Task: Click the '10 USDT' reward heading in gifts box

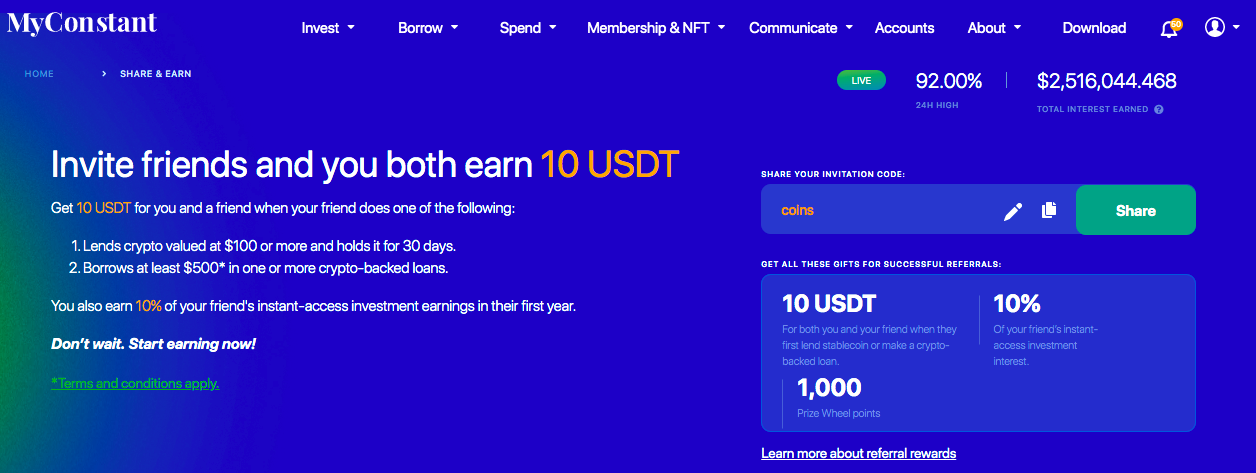Action: click(829, 304)
